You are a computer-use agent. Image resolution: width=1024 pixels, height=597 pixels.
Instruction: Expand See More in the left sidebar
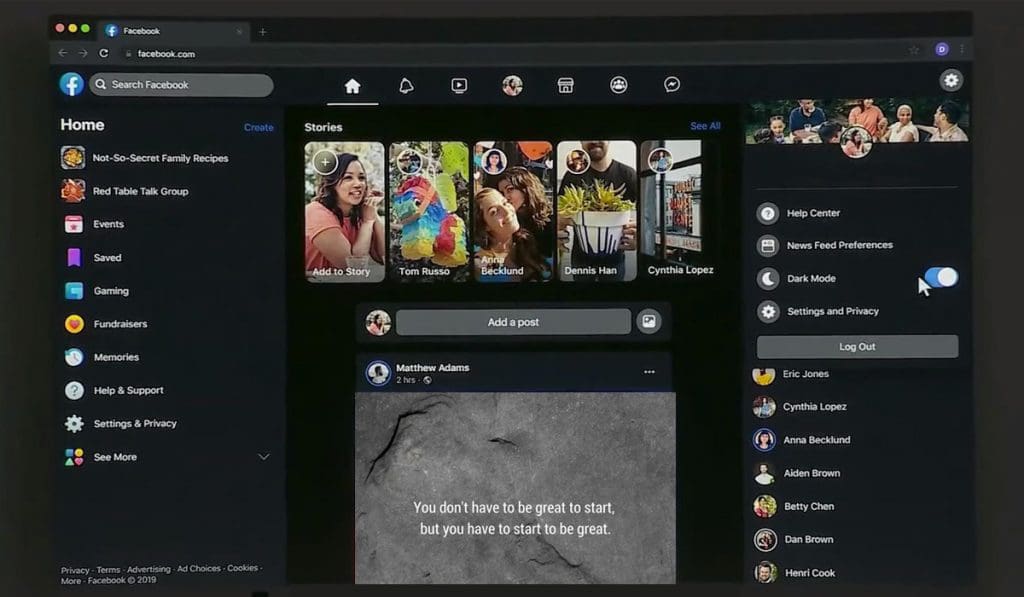[115, 457]
